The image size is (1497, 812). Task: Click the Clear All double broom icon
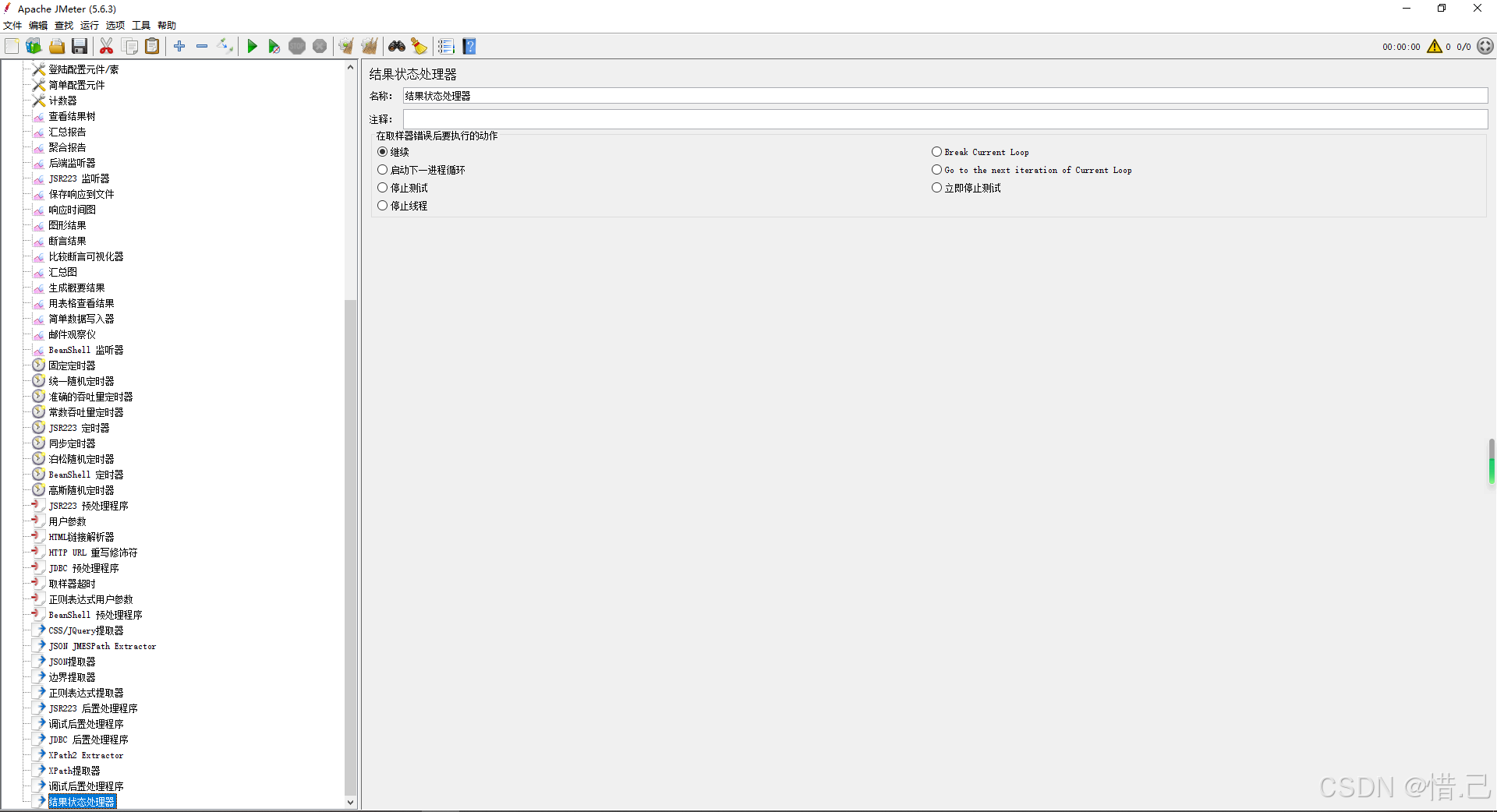point(370,47)
